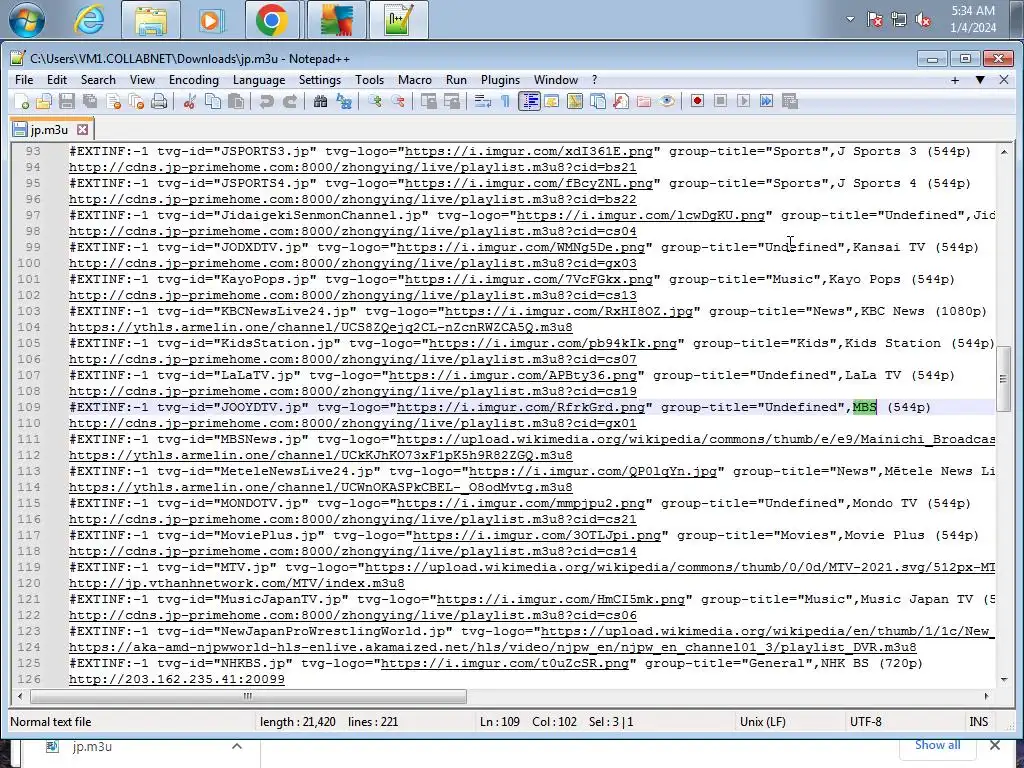Close the jp.m3u tab with its red X

[82, 129]
